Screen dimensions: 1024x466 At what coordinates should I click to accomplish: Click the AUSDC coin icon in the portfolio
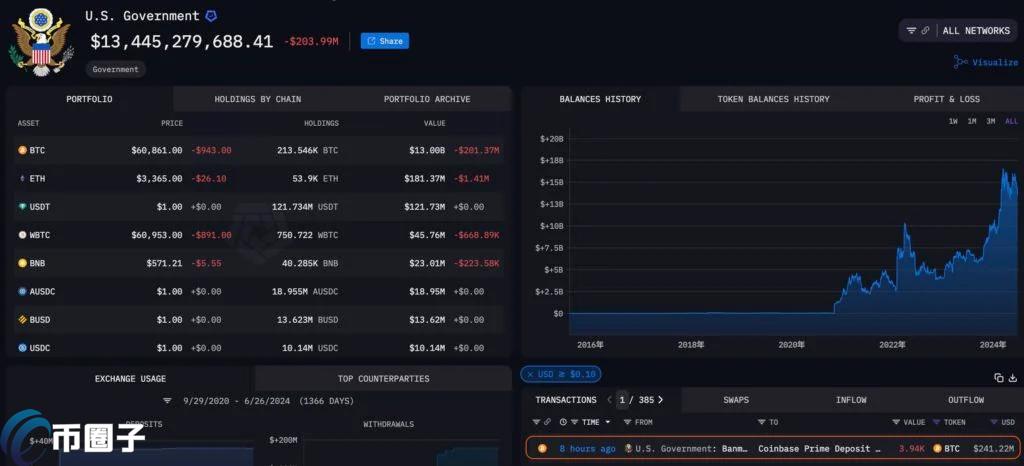22,292
